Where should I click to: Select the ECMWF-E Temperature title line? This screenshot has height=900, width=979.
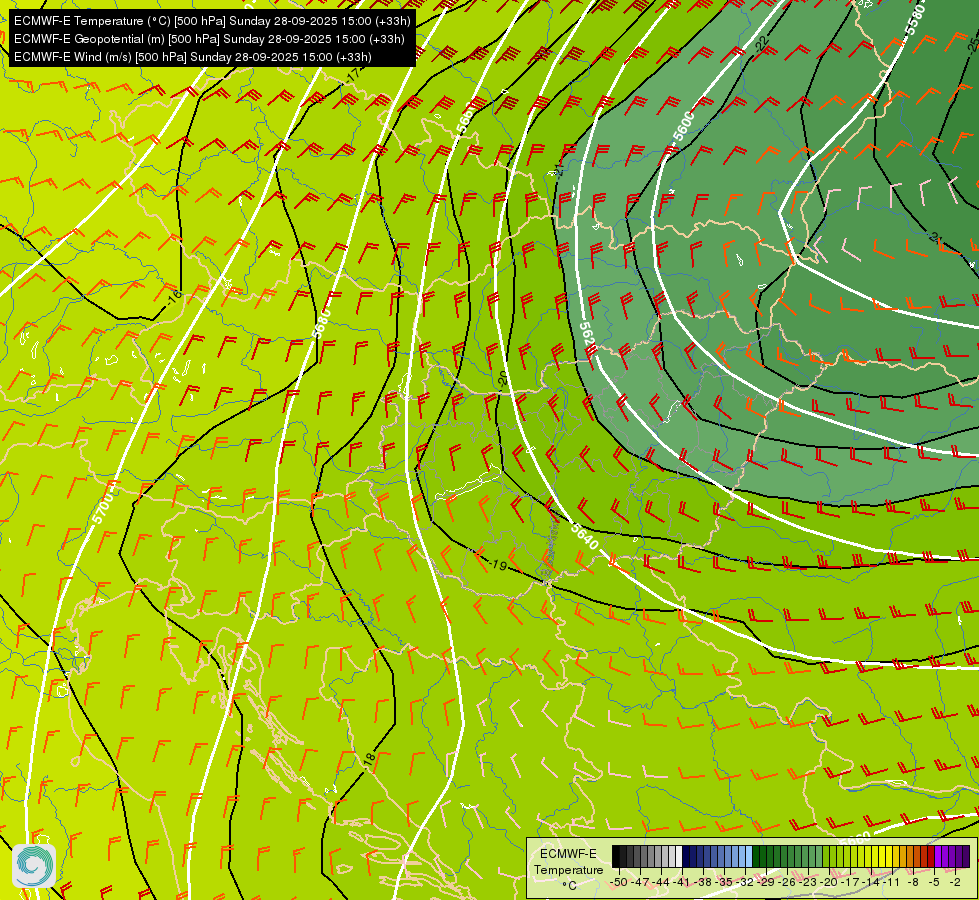[212, 21]
